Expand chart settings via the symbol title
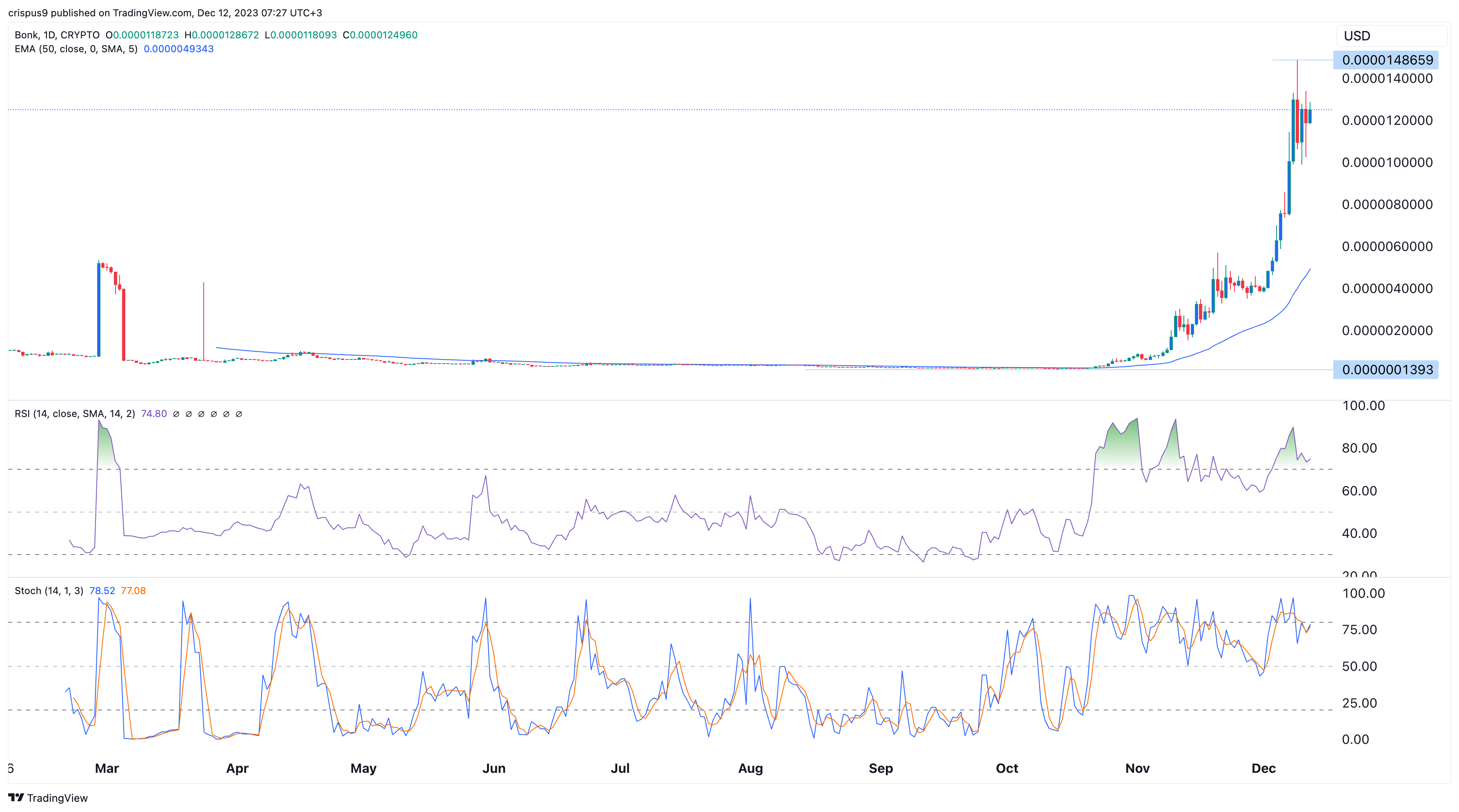Screen dimensions: 1459x812 [x=56, y=35]
